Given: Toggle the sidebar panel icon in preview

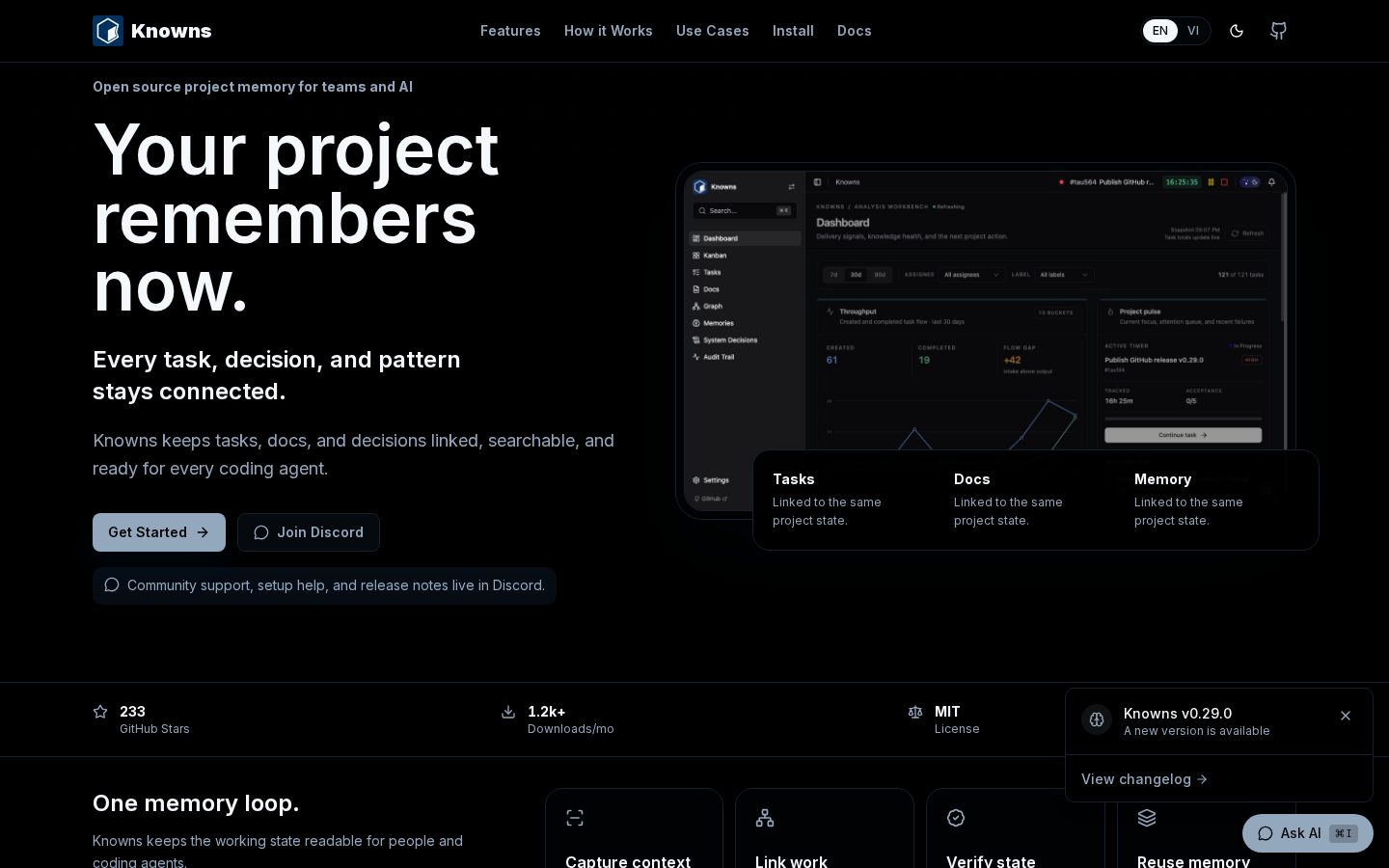Looking at the screenshot, I should [817, 181].
